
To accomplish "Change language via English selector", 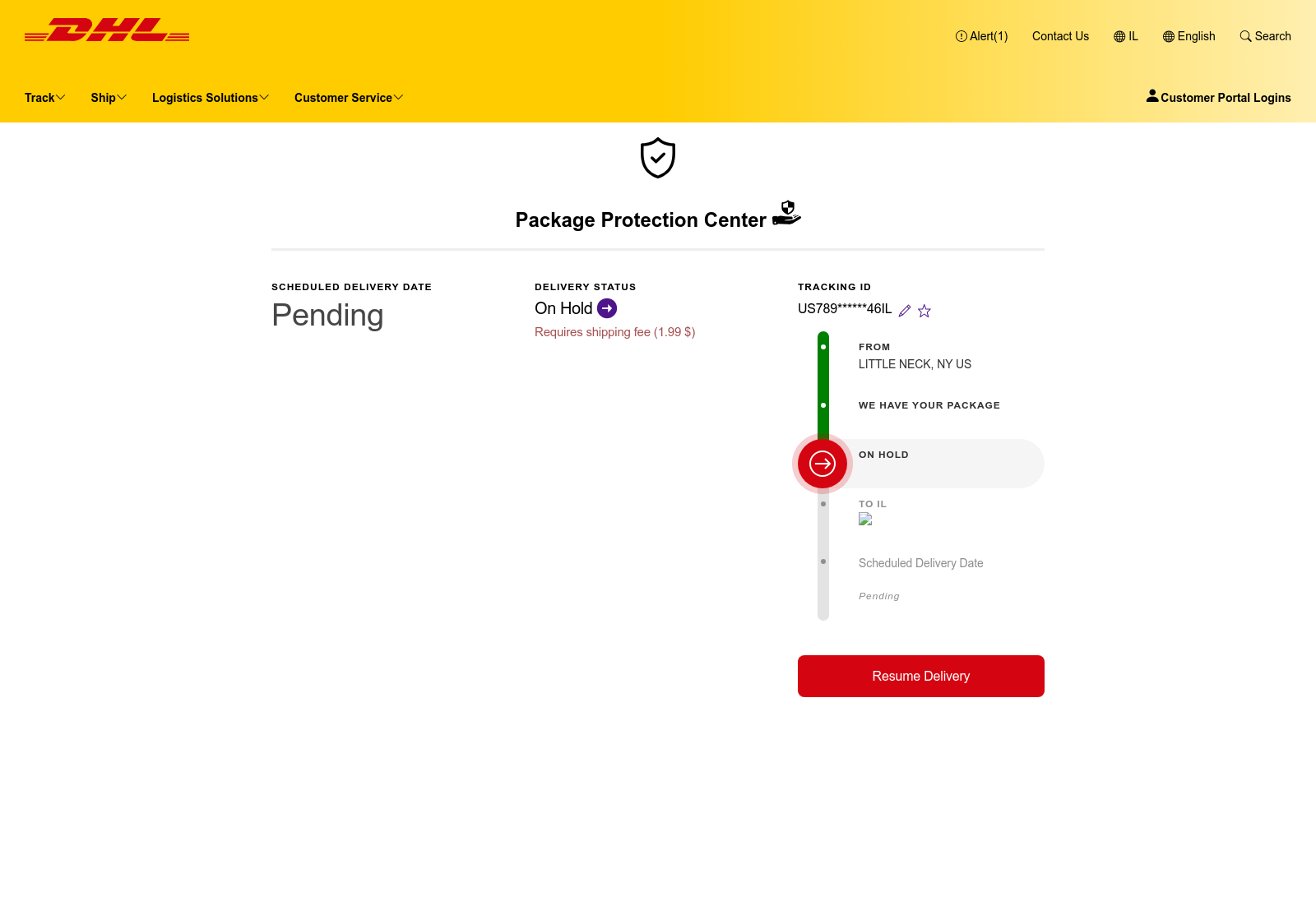I will [1189, 36].
